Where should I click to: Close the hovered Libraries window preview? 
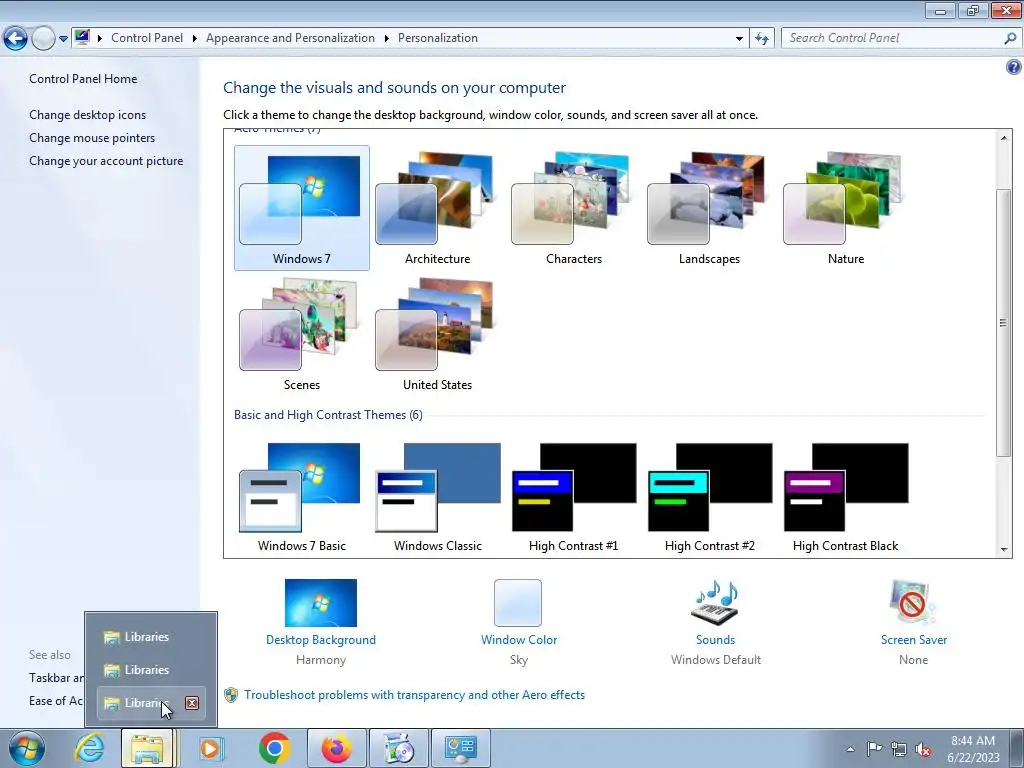[192, 703]
